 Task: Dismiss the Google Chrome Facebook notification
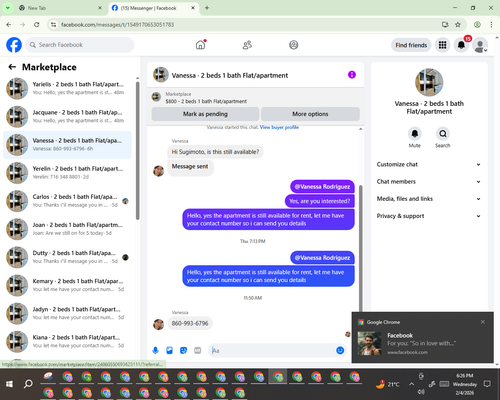point(483,322)
